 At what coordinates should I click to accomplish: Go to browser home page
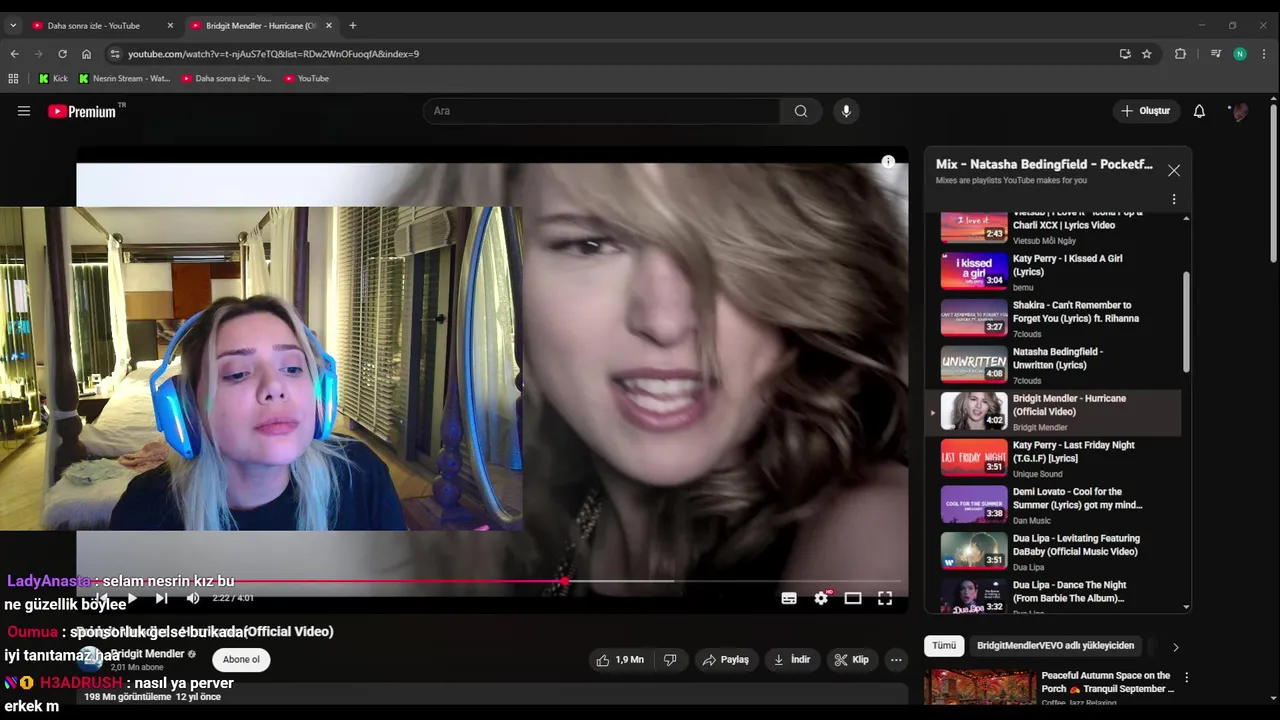[x=86, y=54]
